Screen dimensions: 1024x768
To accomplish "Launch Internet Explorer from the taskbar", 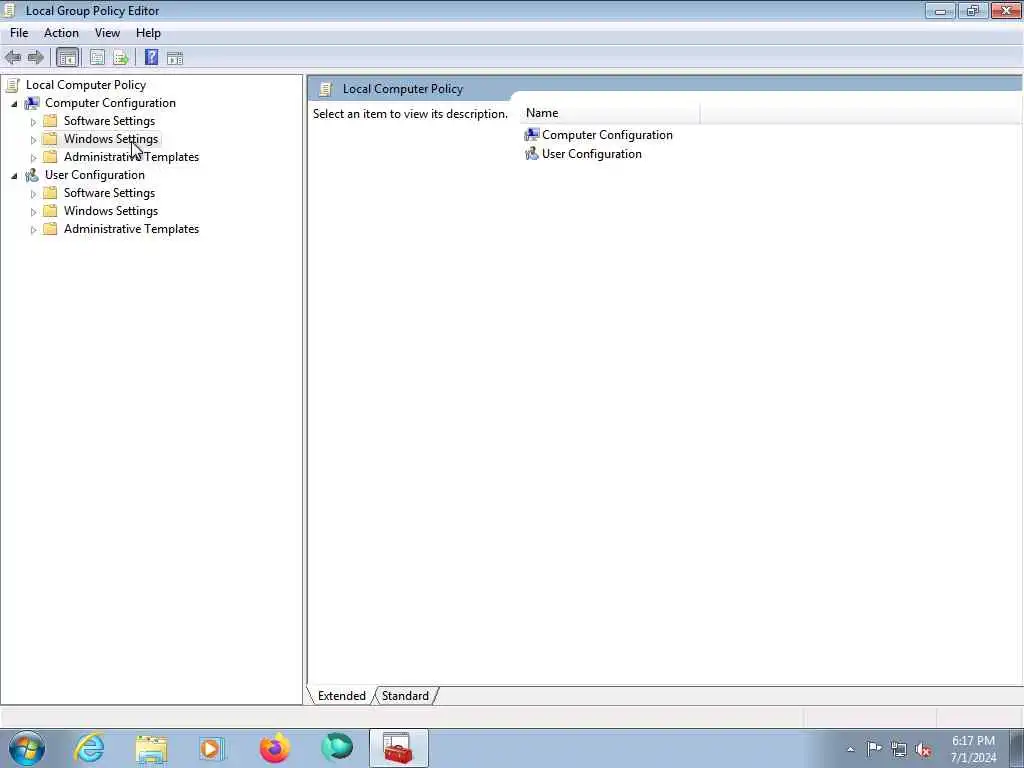I will point(89,748).
